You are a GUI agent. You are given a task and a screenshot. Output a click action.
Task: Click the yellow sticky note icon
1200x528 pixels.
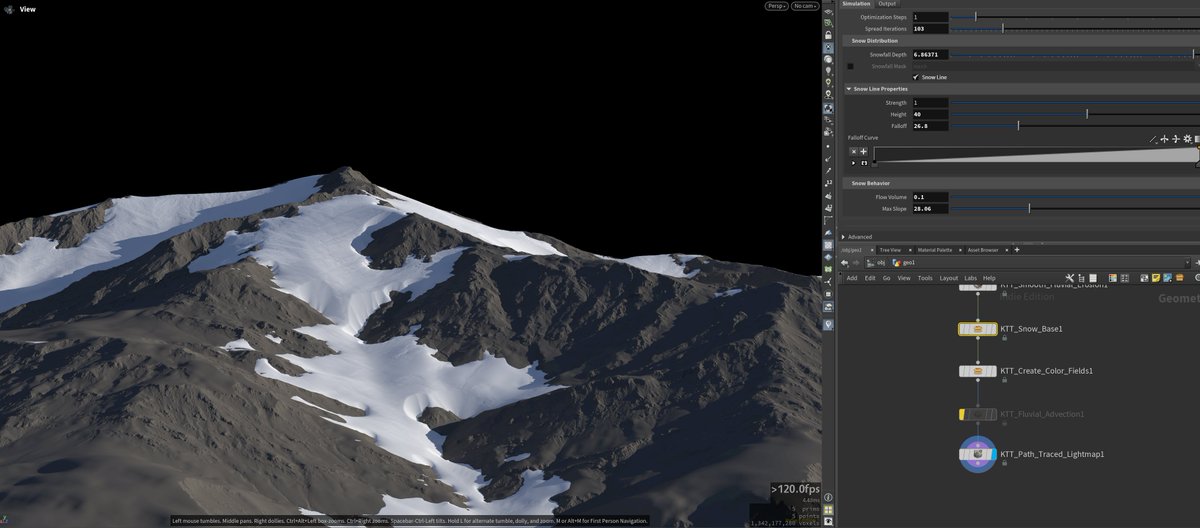[x=1155, y=277]
